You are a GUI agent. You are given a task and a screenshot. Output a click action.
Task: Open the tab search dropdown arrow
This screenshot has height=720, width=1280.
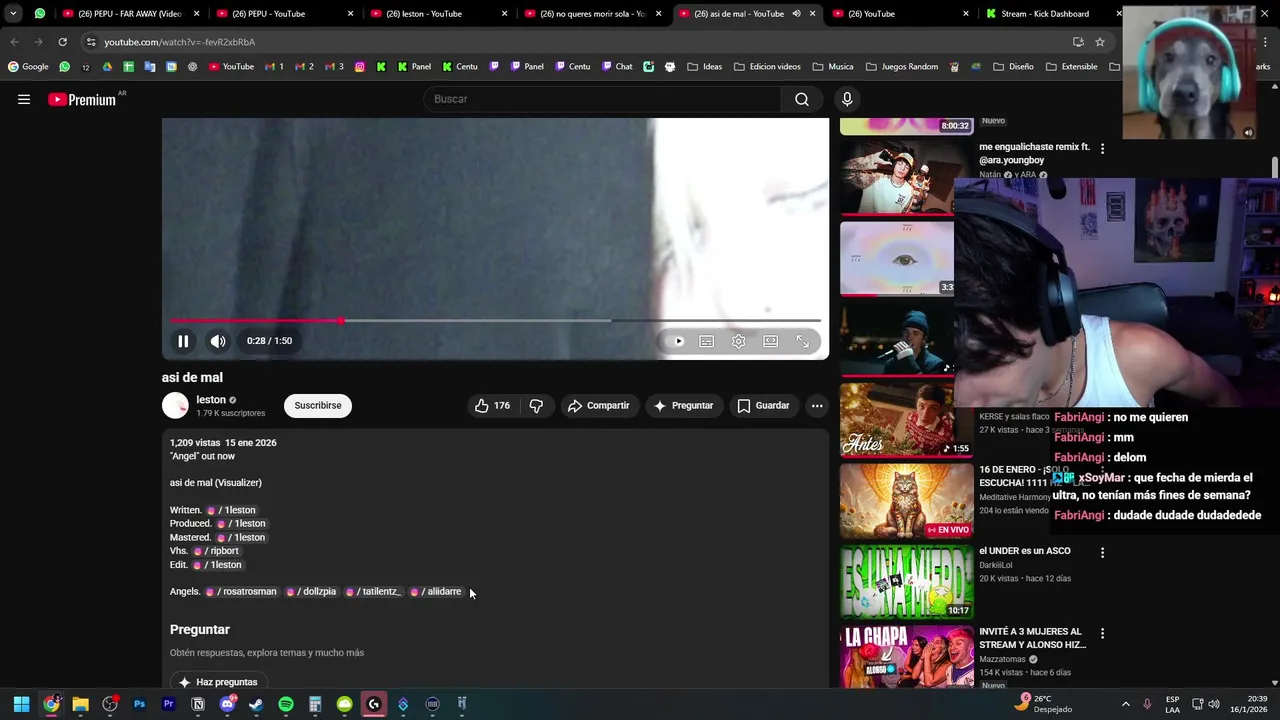13,14
